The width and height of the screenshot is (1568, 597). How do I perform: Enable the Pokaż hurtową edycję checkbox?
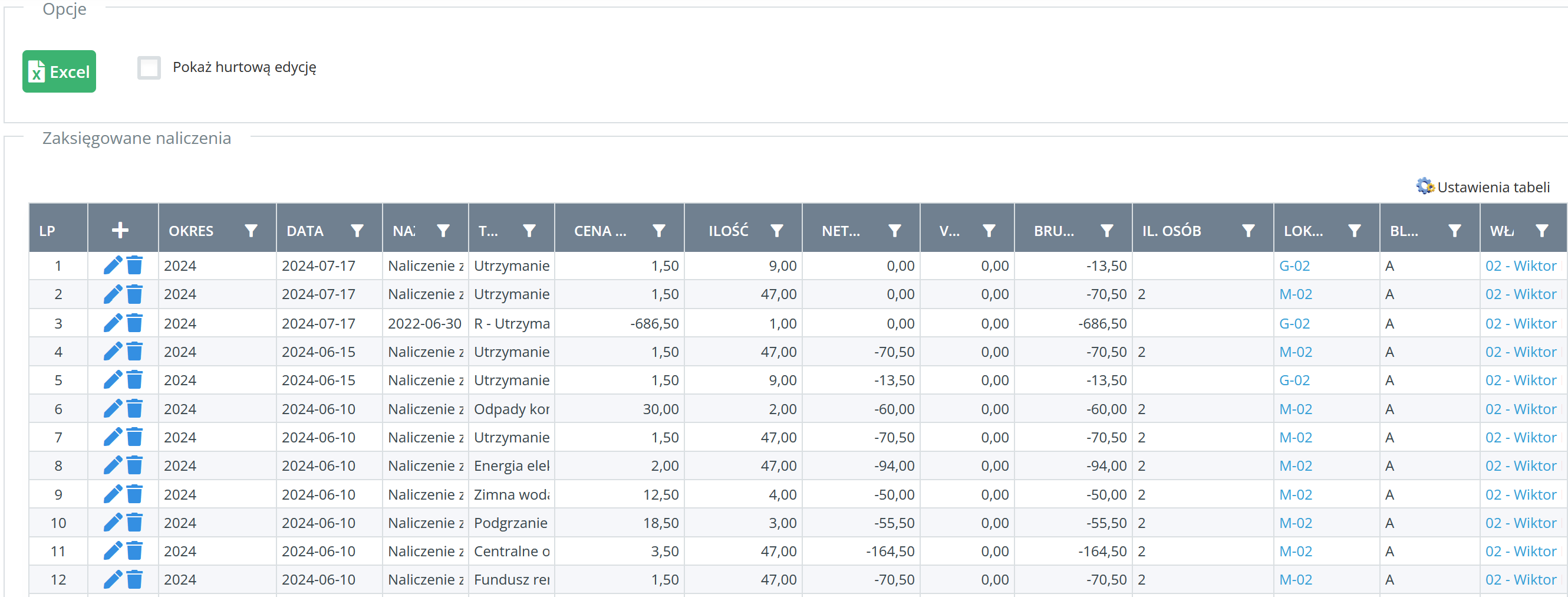click(149, 68)
